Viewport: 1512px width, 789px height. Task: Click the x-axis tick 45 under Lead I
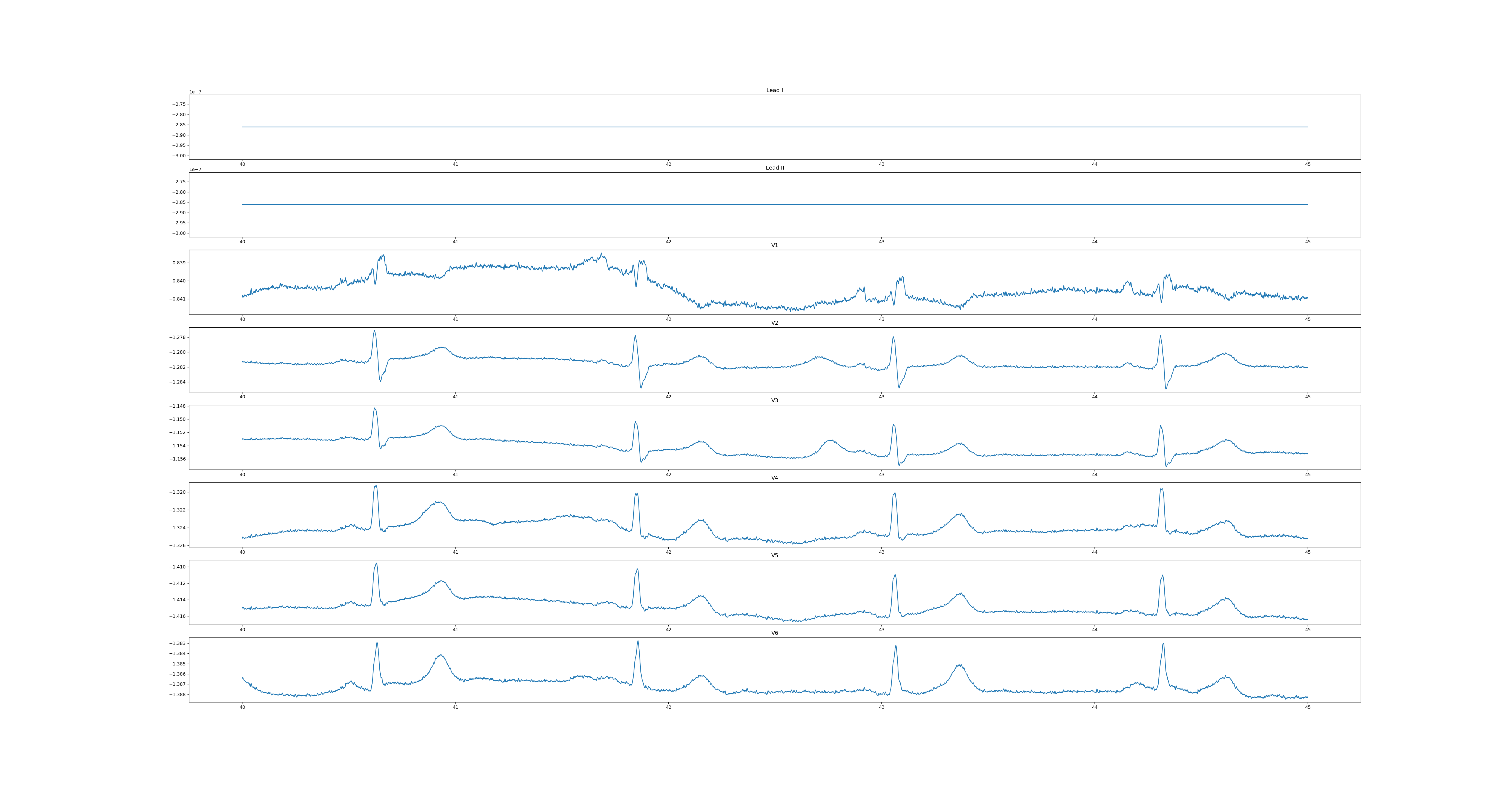click(1308, 164)
